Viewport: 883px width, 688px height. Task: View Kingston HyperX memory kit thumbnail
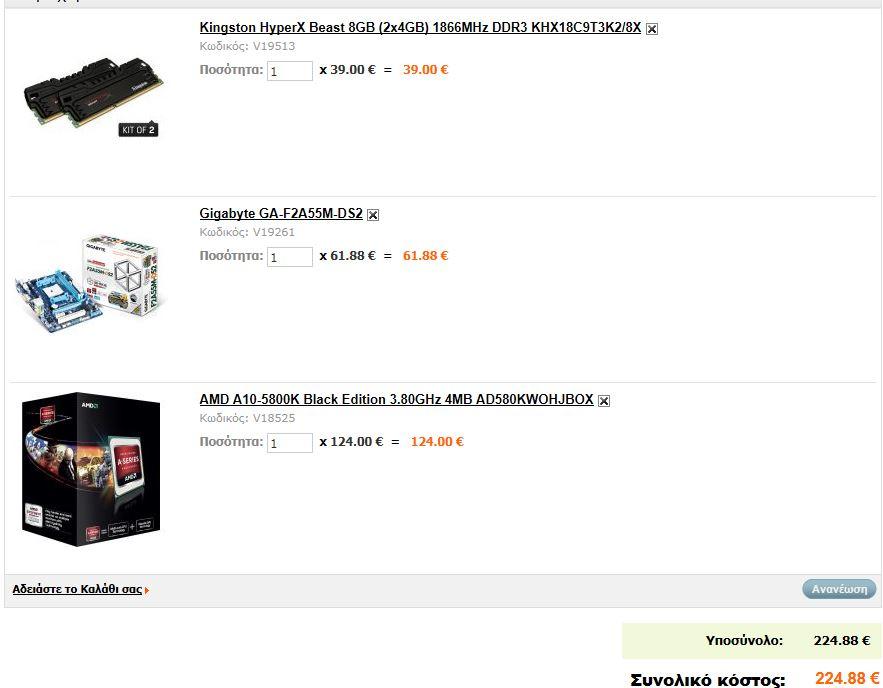click(x=93, y=95)
